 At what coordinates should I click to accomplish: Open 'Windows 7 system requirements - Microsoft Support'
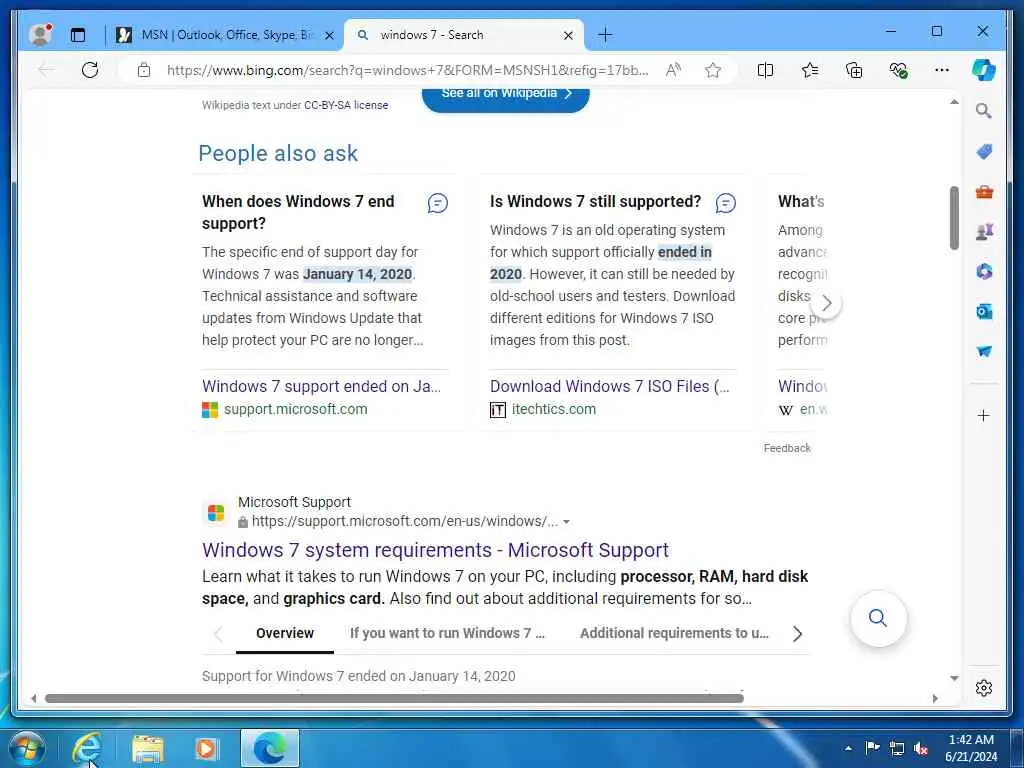click(435, 550)
